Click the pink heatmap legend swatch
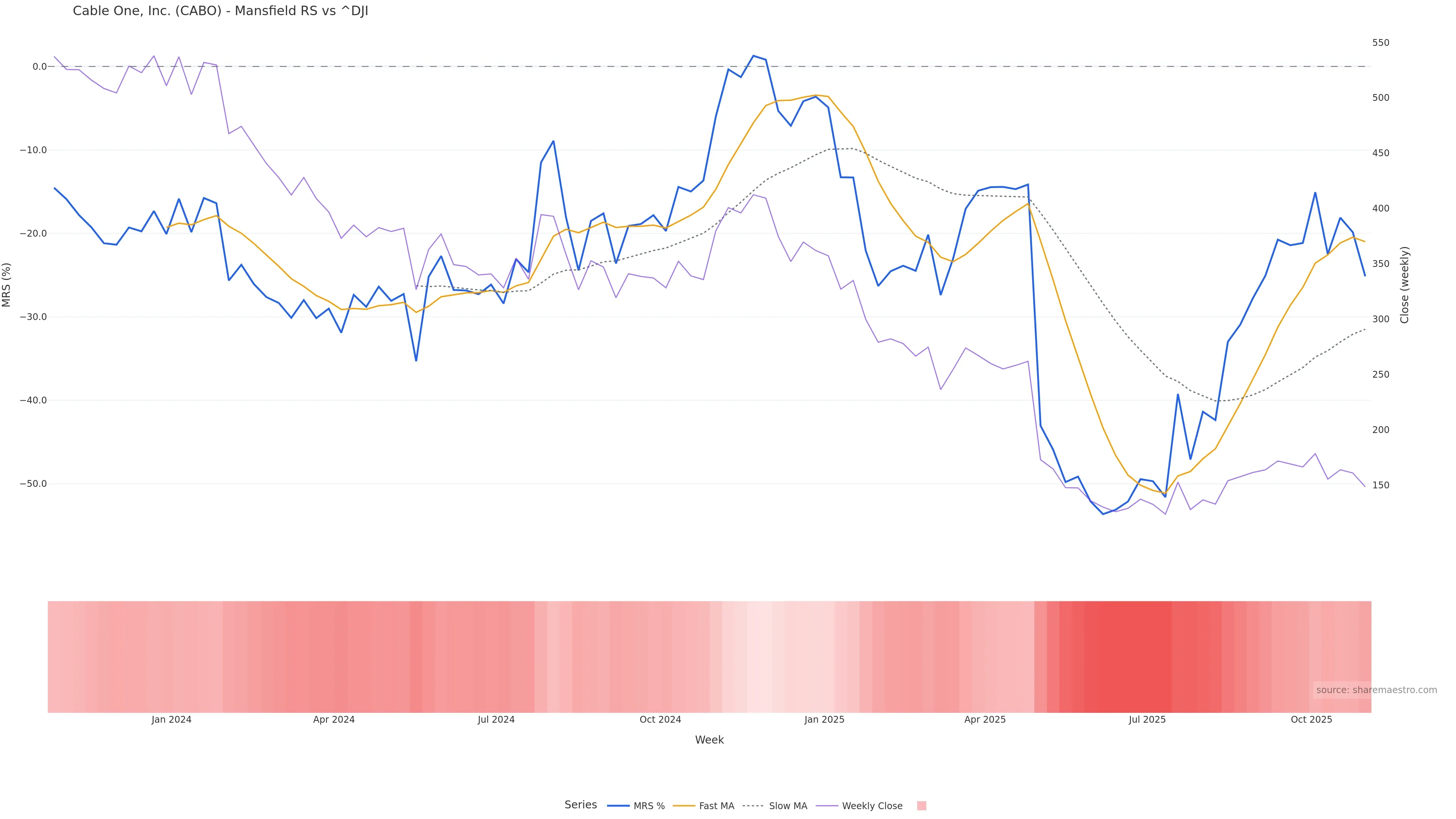Viewport: 1456px width, 819px height. point(921,806)
